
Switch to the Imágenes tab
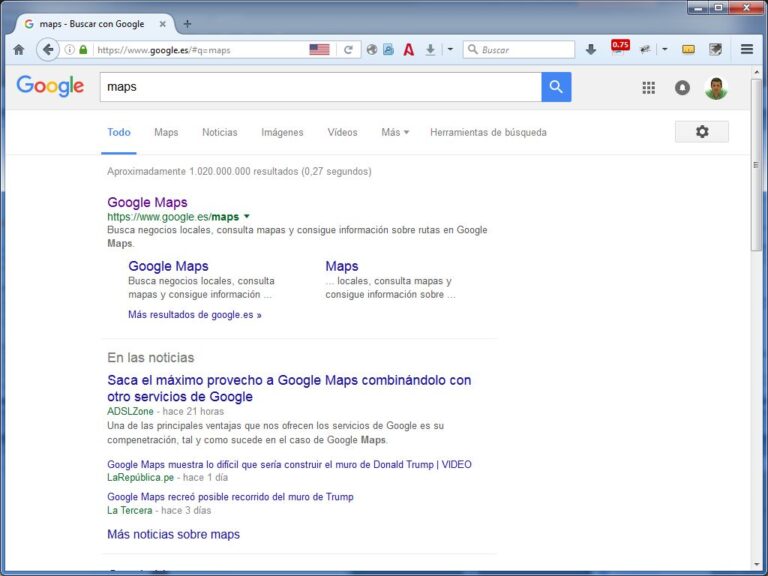pos(282,132)
